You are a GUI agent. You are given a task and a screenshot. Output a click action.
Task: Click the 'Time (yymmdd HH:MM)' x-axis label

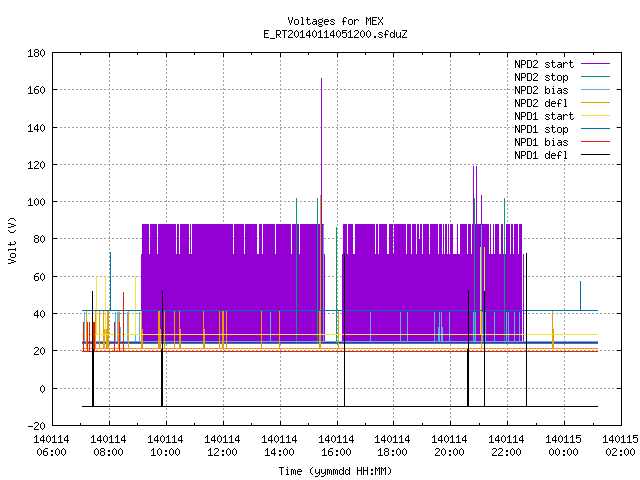[x=335, y=471]
